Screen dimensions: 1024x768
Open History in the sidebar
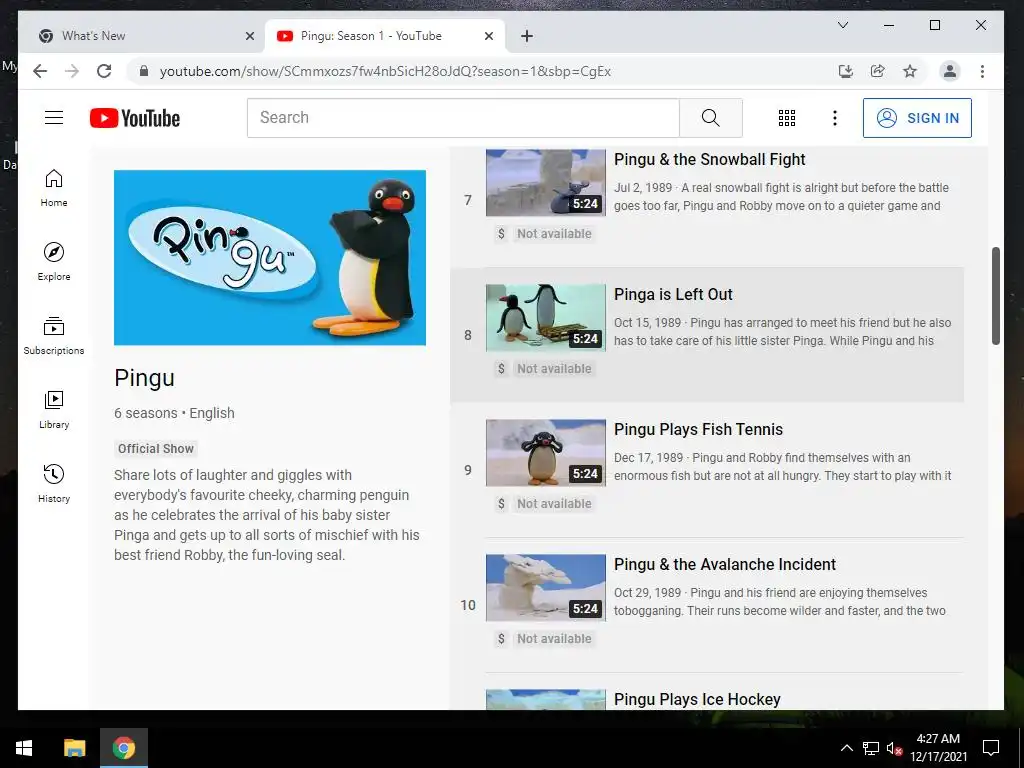click(x=54, y=483)
